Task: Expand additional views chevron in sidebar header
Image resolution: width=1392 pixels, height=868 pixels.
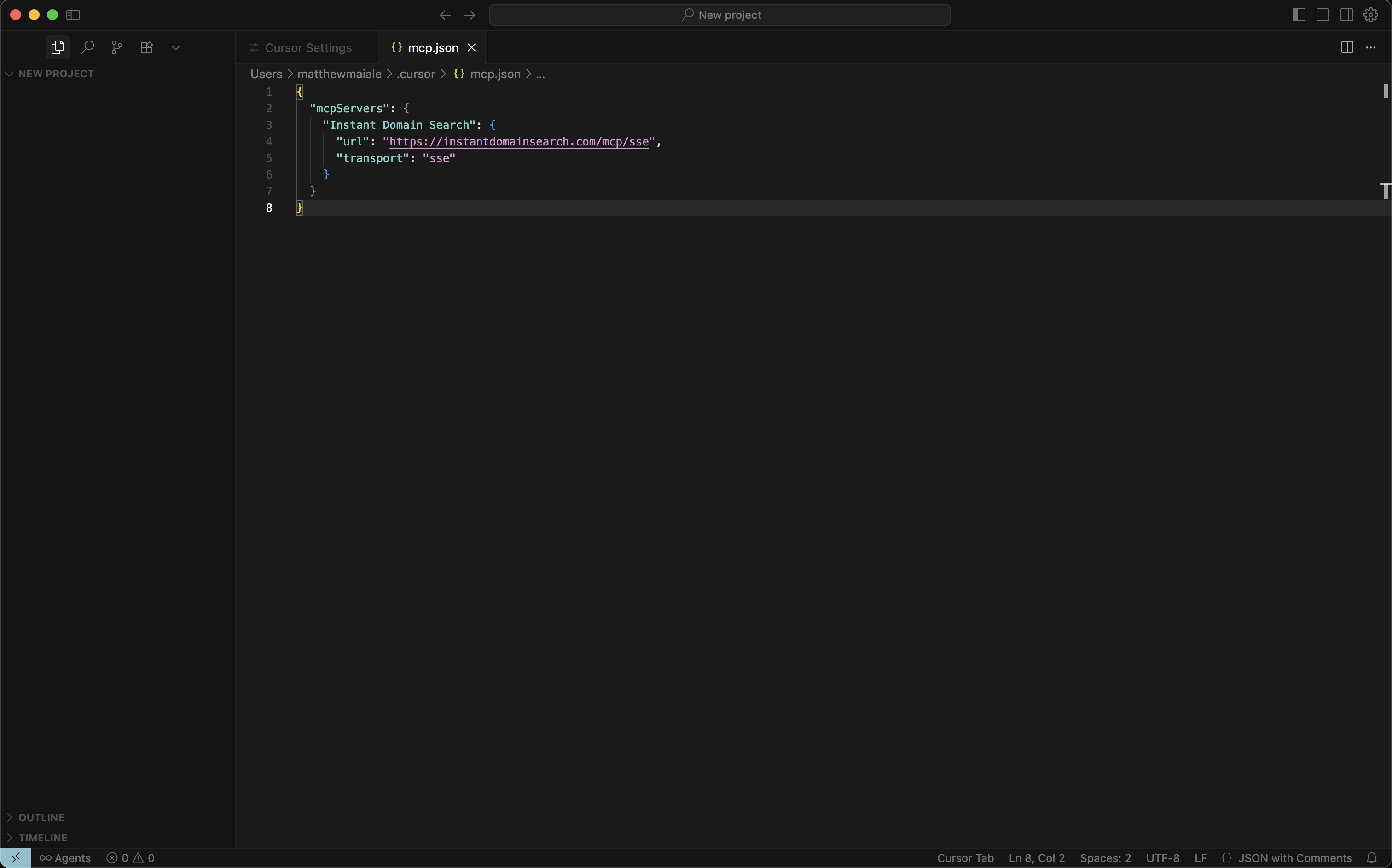Action: click(x=176, y=48)
